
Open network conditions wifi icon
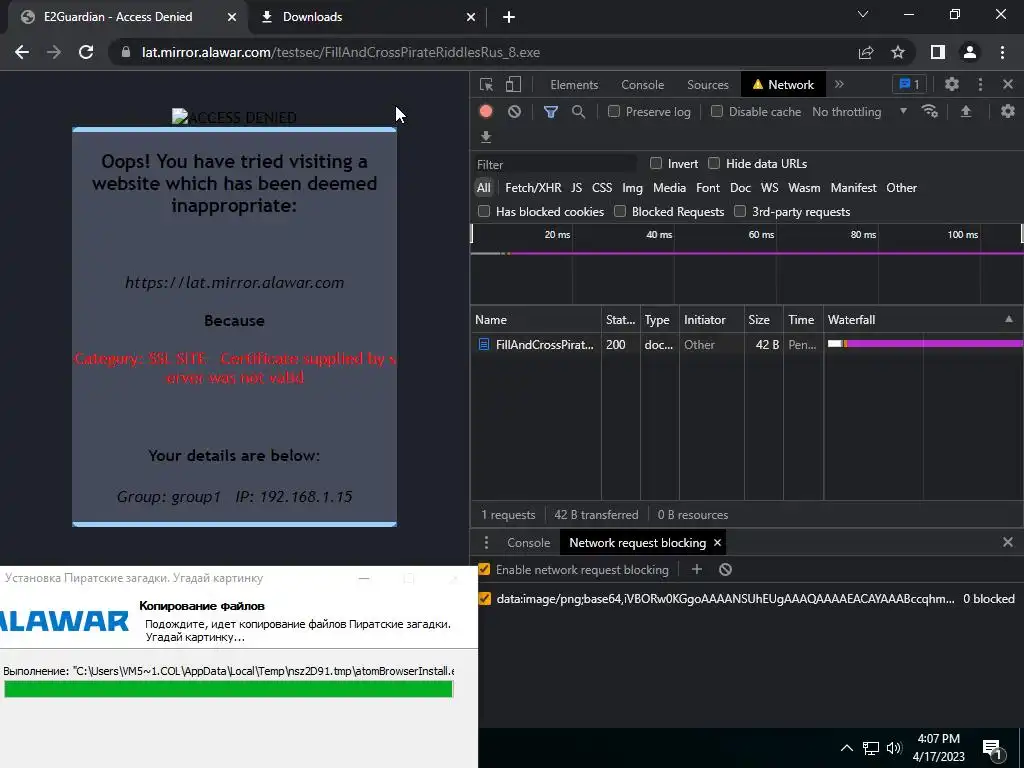tap(929, 112)
